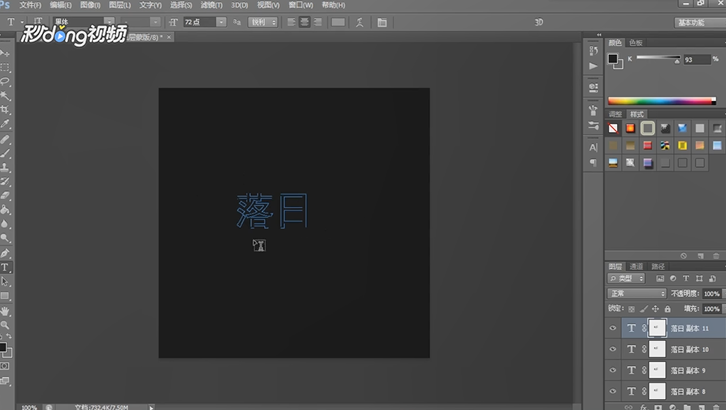Open the Brush Presets icon in dock
This screenshot has width=726, height=410.
click(x=593, y=125)
